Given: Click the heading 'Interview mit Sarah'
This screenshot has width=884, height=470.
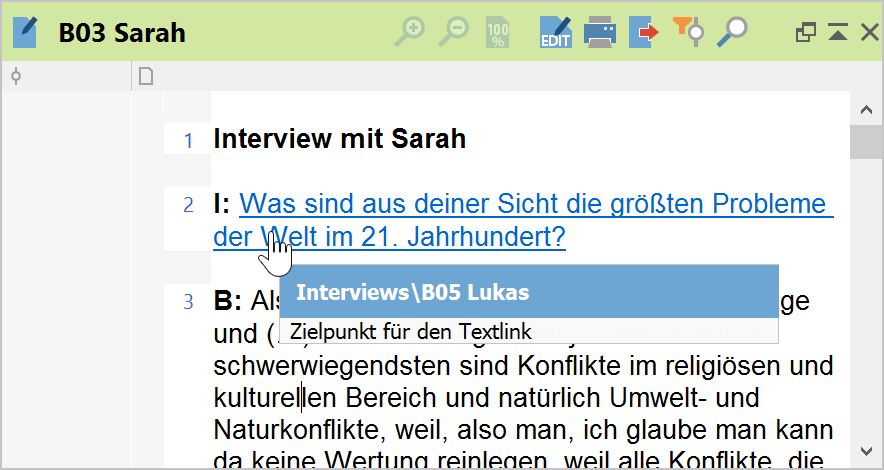Looking at the screenshot, I should click(340, 139).
